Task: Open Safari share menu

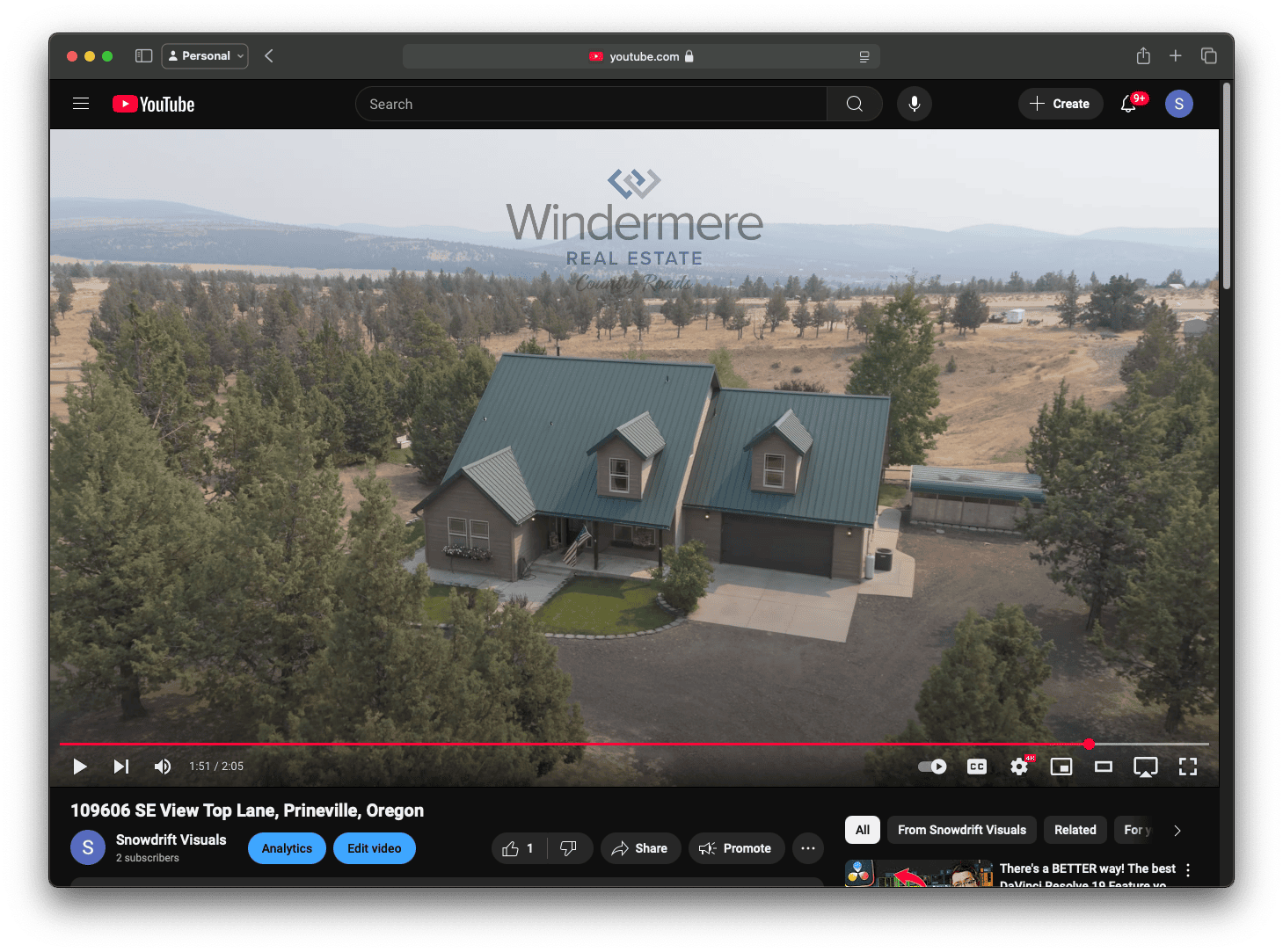Action: (x=1143, y=55)
